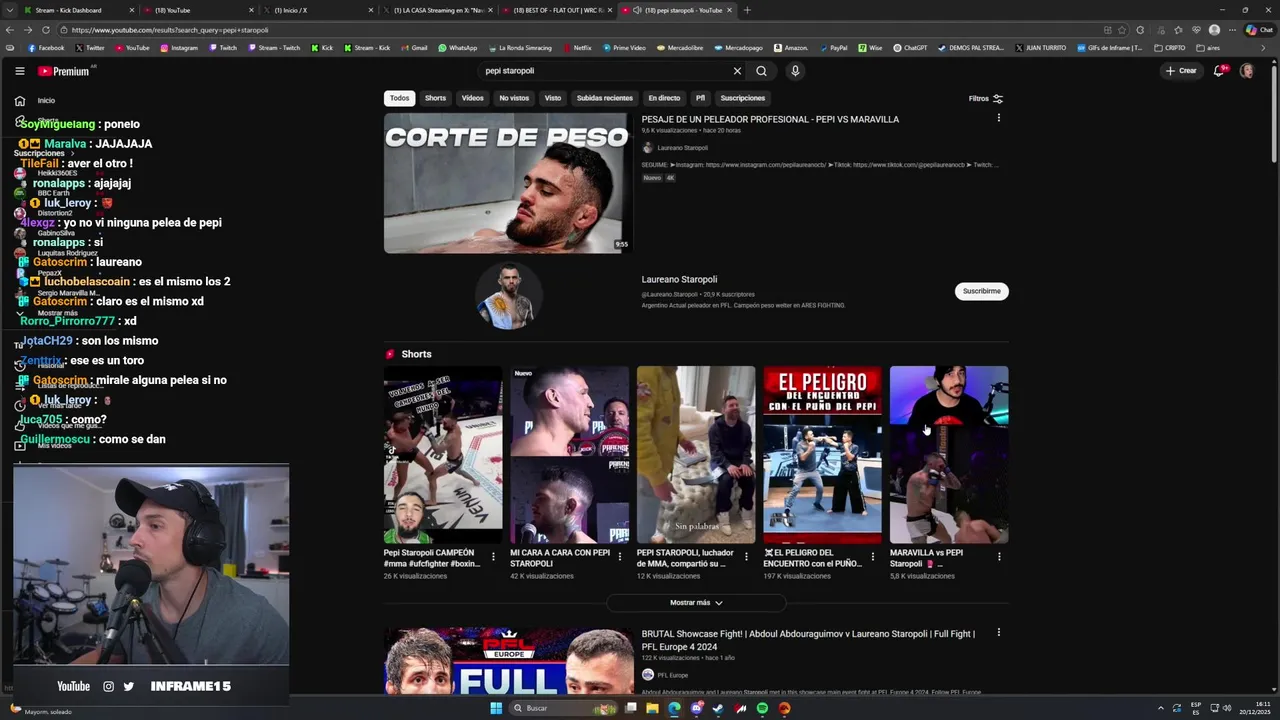Go to Inicio home icon in sidebar
The height and width of the screenshot is (720, 1280).
click(x=19, y=101)
